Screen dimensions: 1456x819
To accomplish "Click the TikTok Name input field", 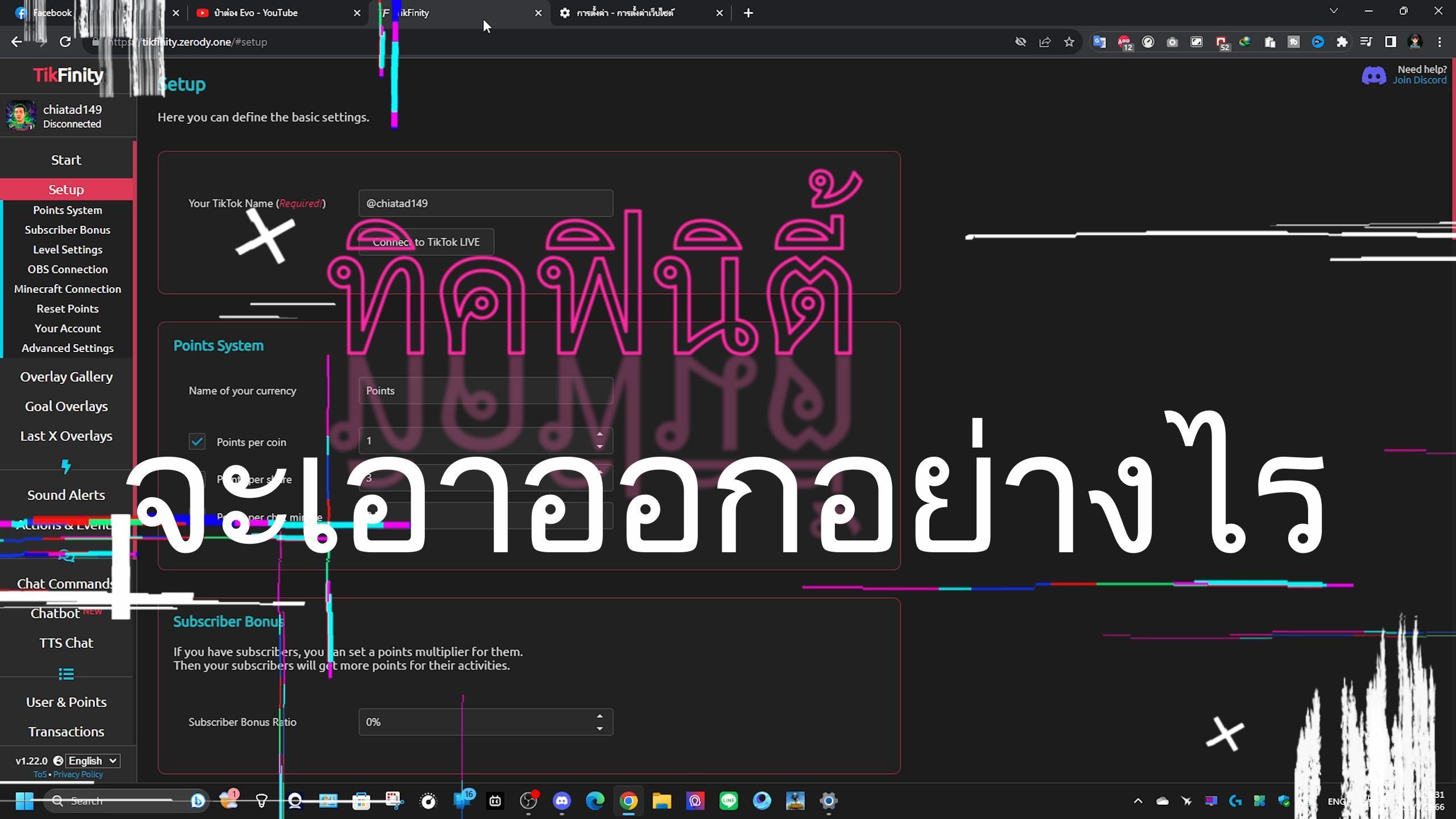I will pyautogui.click(x=486, y=203).
